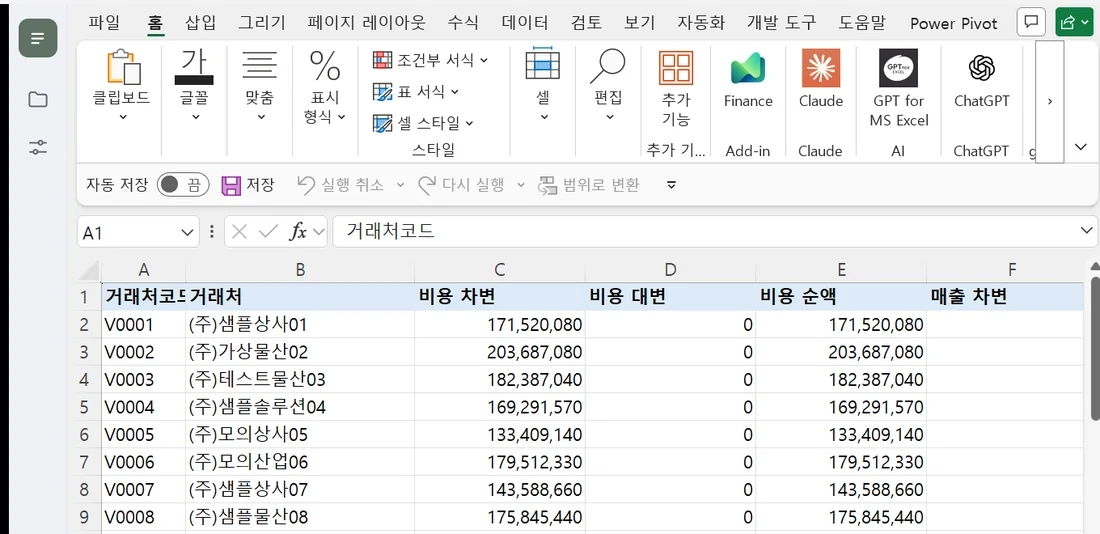Open the Redo history dropdown arrow
This screenshot has height=534, width=1100.
(x=521, y=185)
